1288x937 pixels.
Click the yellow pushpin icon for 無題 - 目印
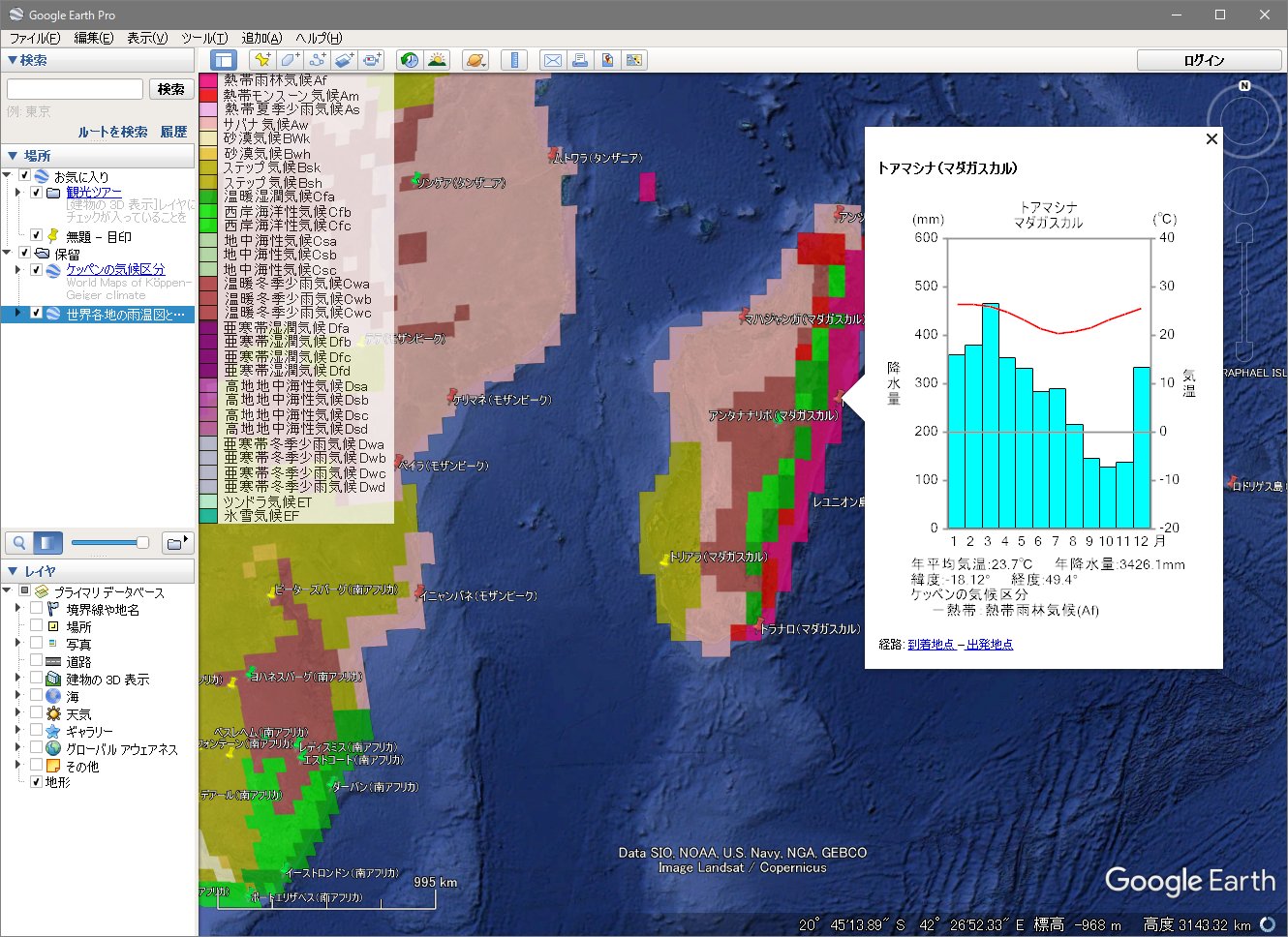(x=53, y=235)
